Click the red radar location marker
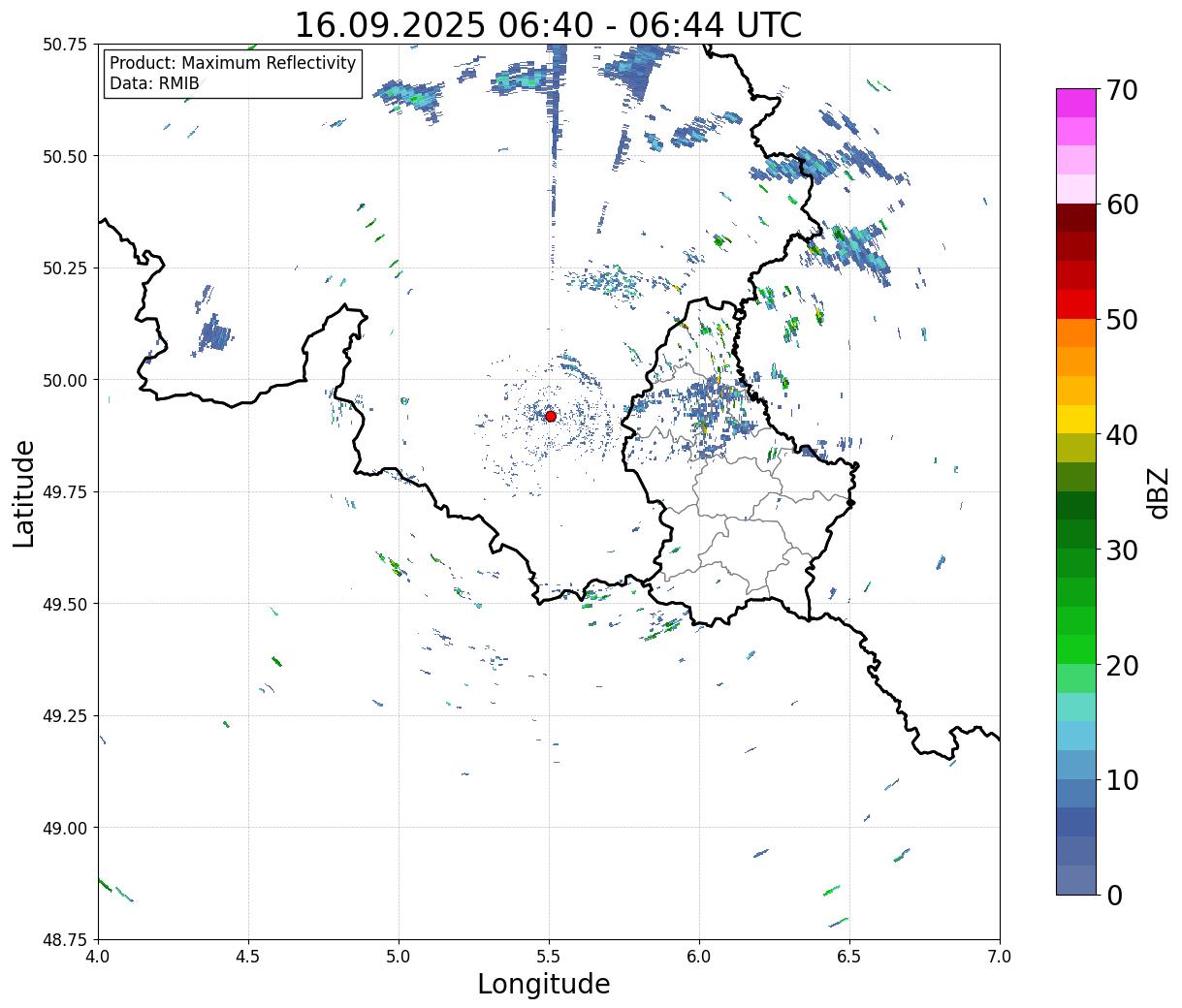This screenshot has width=1182, height=1008. pyautogui.click(x=550, y=416)
